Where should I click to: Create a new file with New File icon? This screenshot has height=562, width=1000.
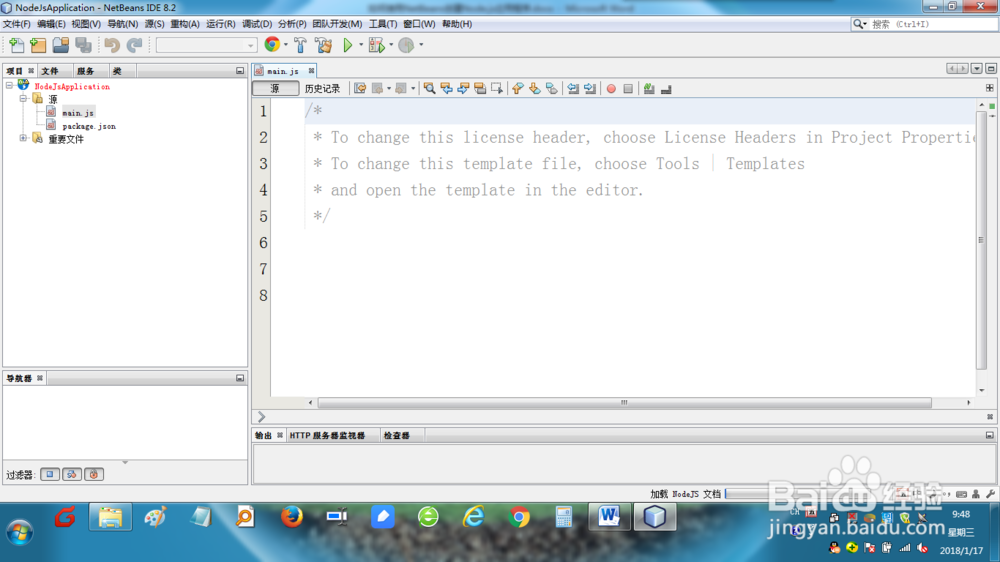17,45
